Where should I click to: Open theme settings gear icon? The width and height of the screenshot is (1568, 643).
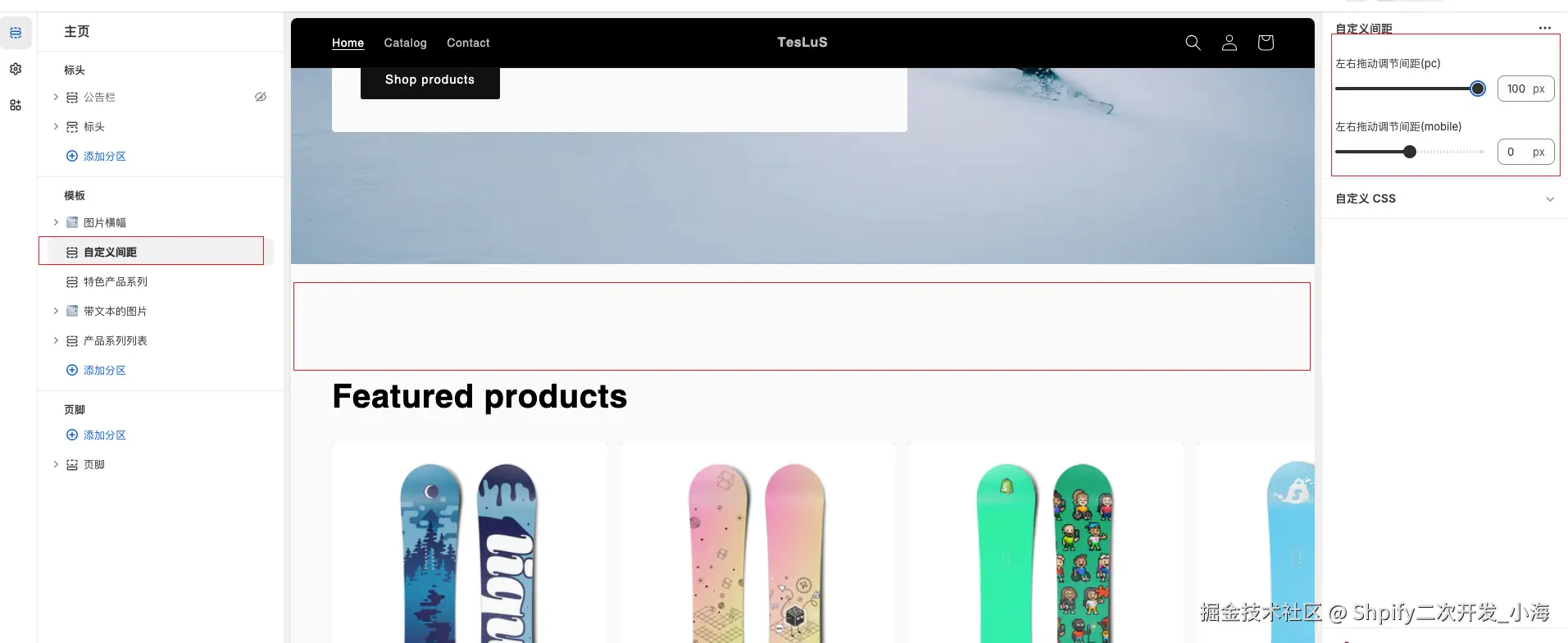16,69
